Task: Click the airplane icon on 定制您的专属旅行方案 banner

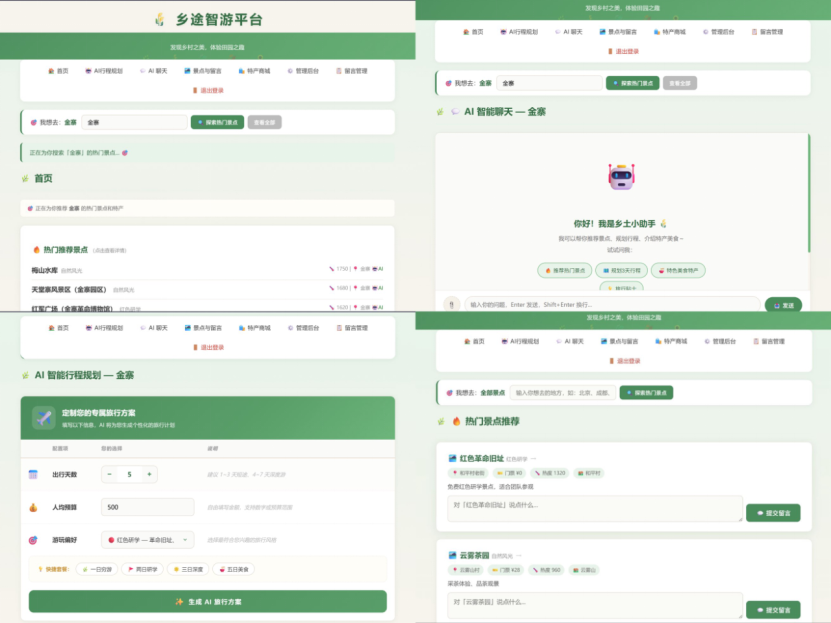Action: click(44, 417)
